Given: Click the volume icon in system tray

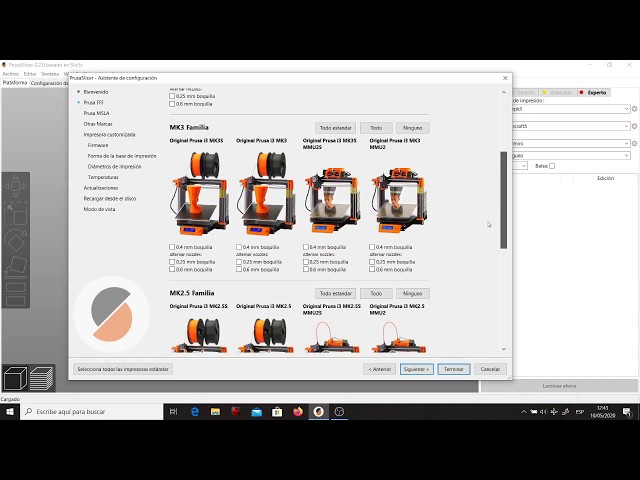Looking at the screenshot, I should click(543, 412).
